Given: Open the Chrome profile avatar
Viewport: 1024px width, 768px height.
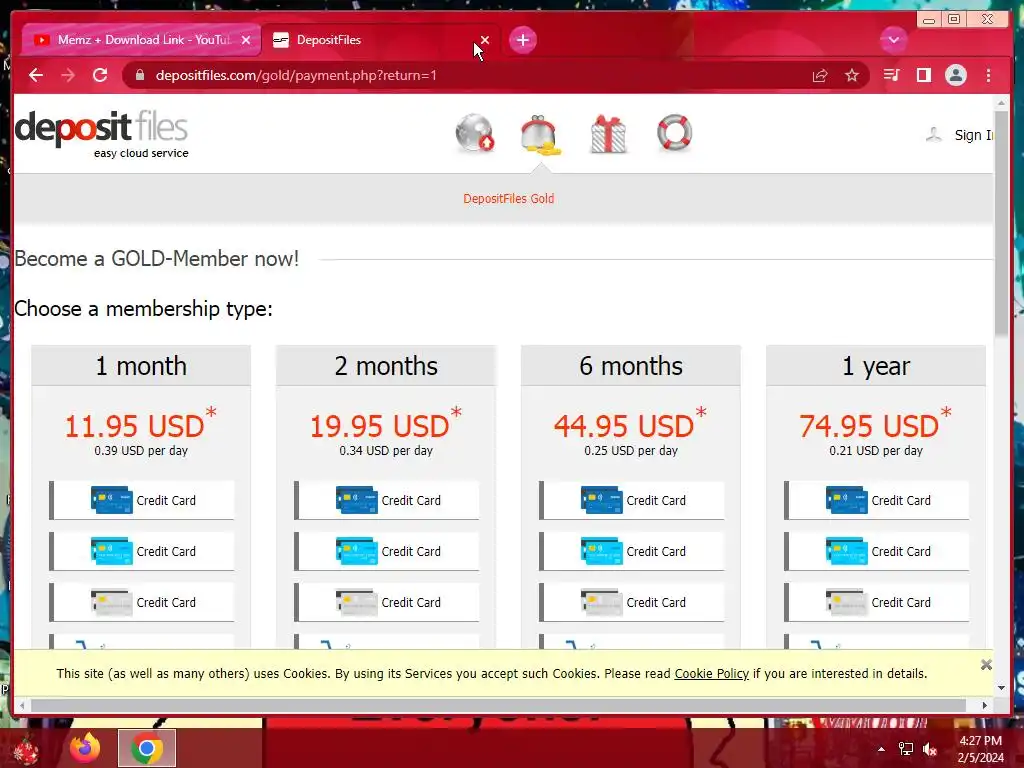Looking at the screenshot, I should [x=955, y=75].
